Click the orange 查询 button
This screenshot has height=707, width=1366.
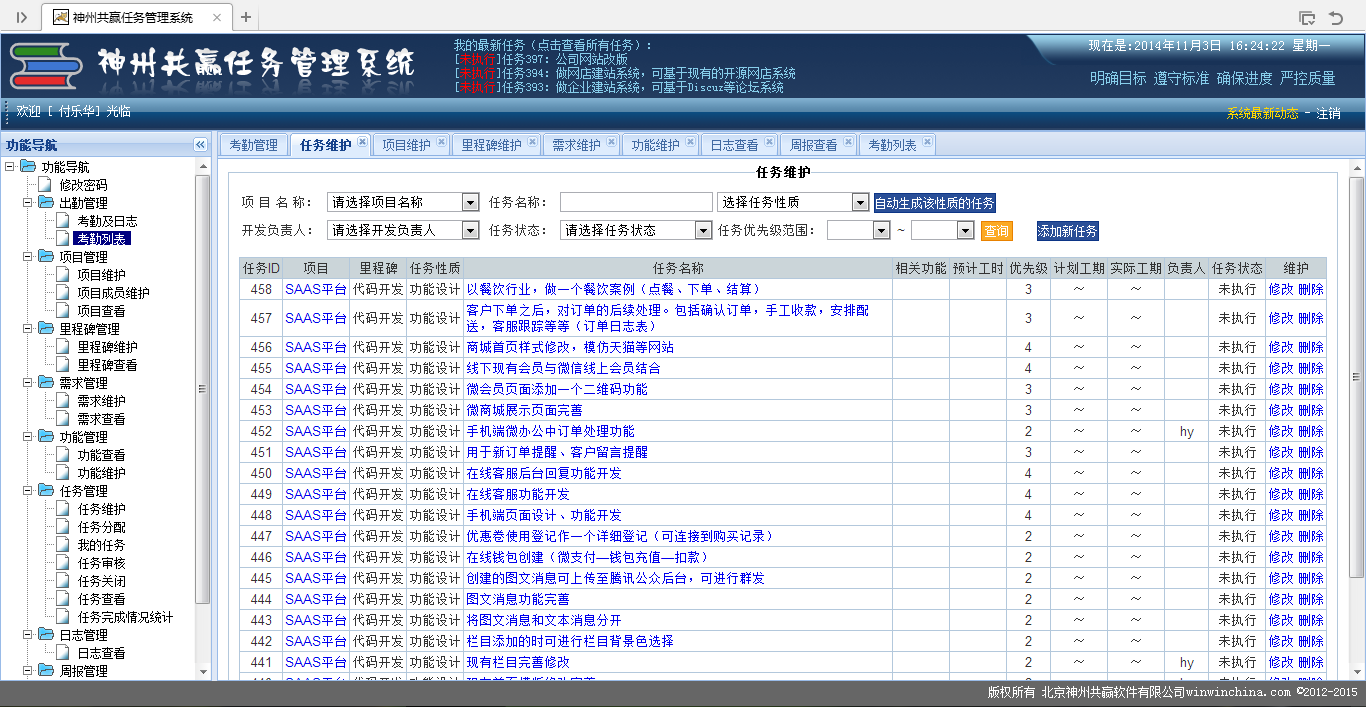point(996,231)
